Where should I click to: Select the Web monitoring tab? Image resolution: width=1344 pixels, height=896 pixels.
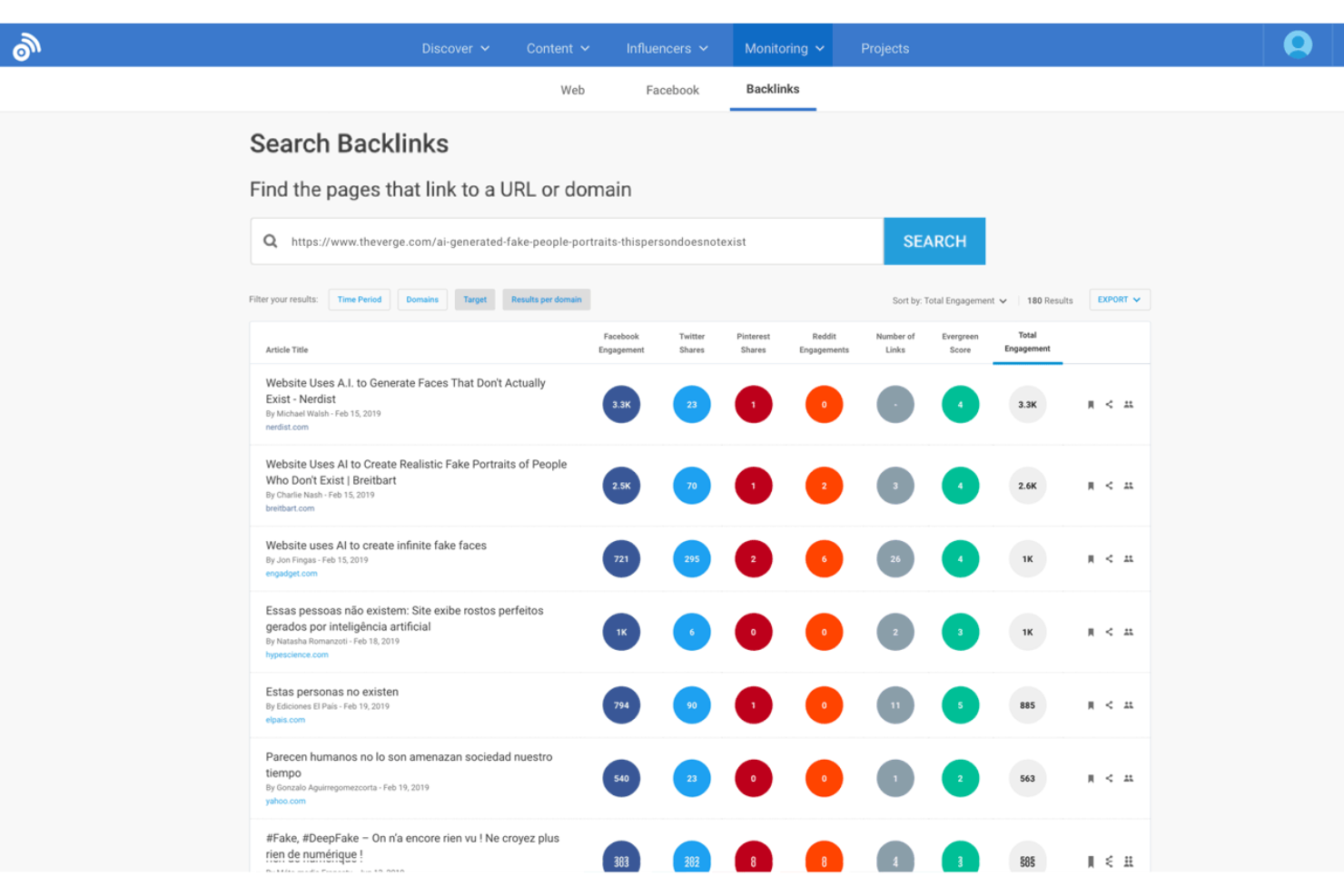click(572, 90)
